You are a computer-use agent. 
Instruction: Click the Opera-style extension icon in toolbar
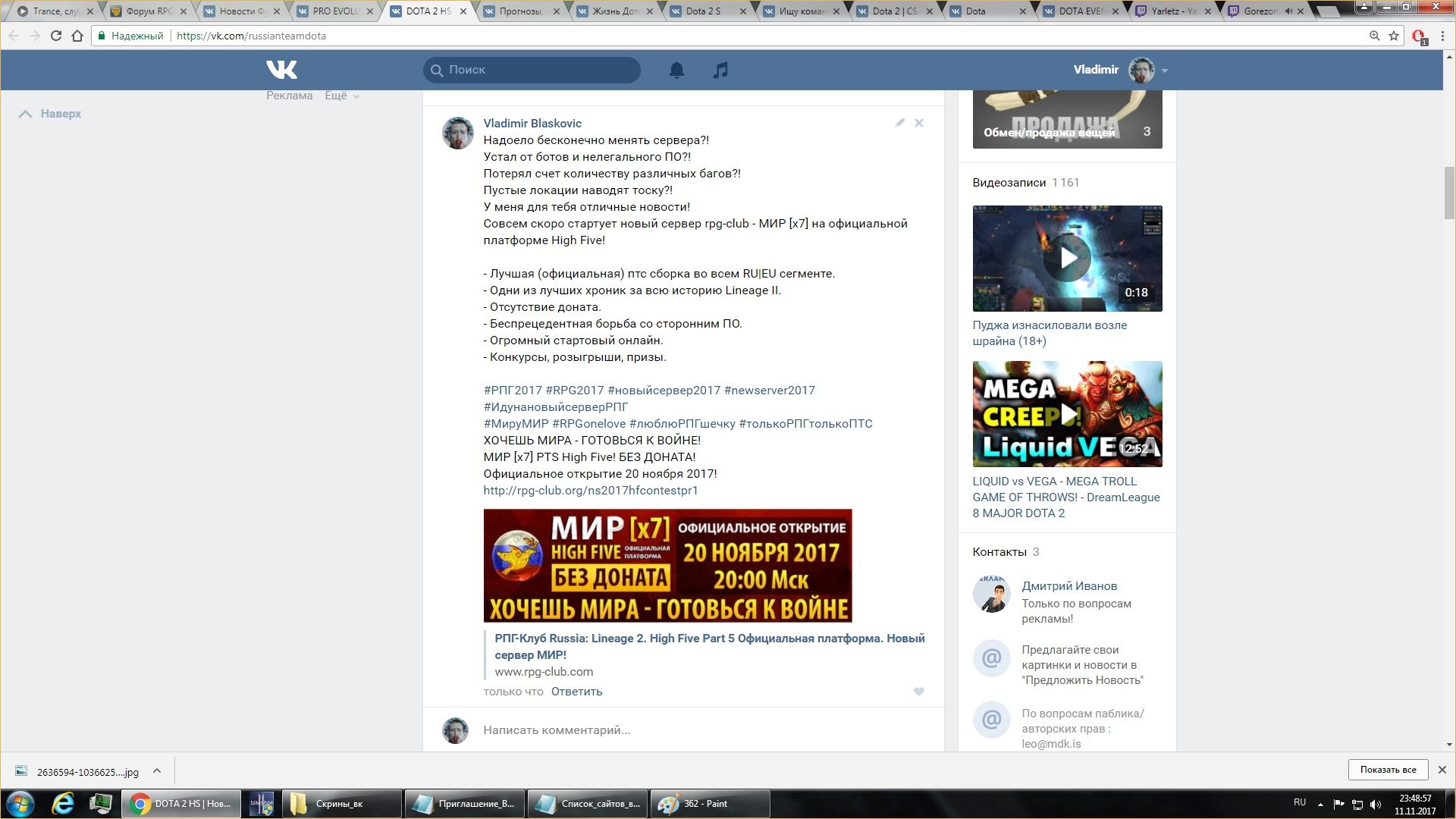[x=1419, y=36]
